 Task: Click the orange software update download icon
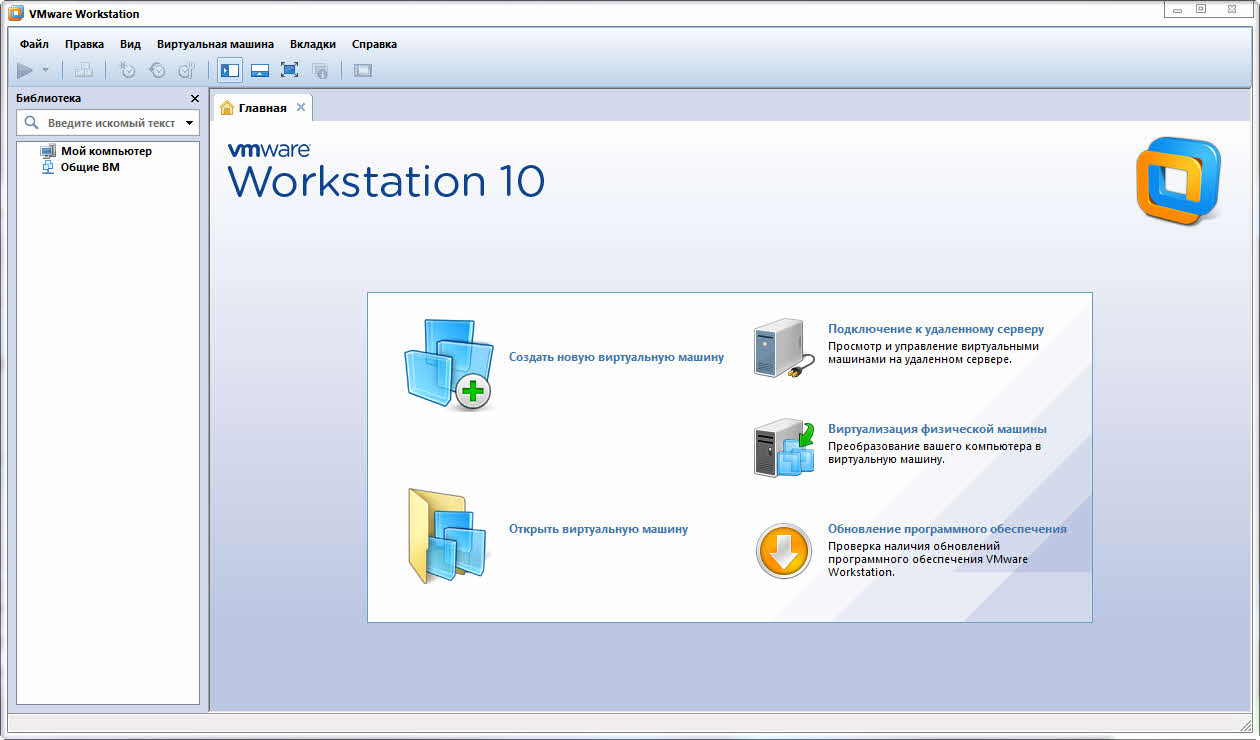tap(784, 551)
